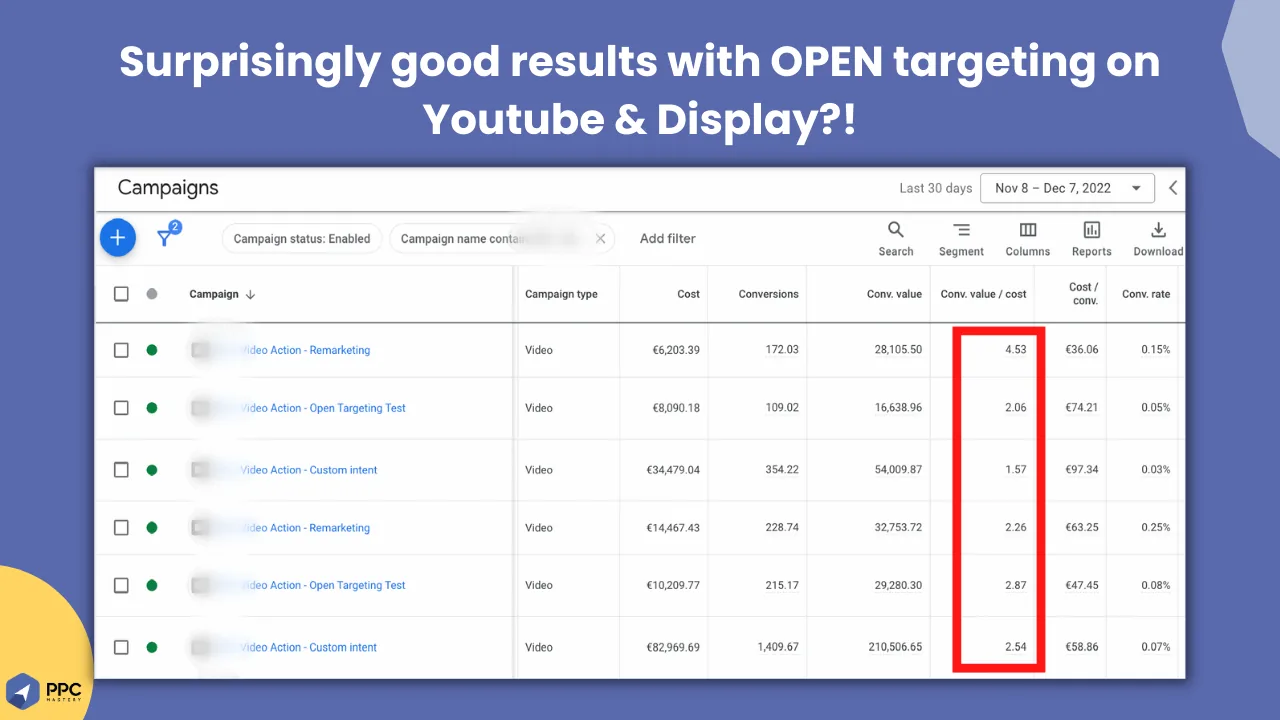Click the green status dot in the €10,209.77 row
The width and height of the screenshot is (1280, 720).
152,586
